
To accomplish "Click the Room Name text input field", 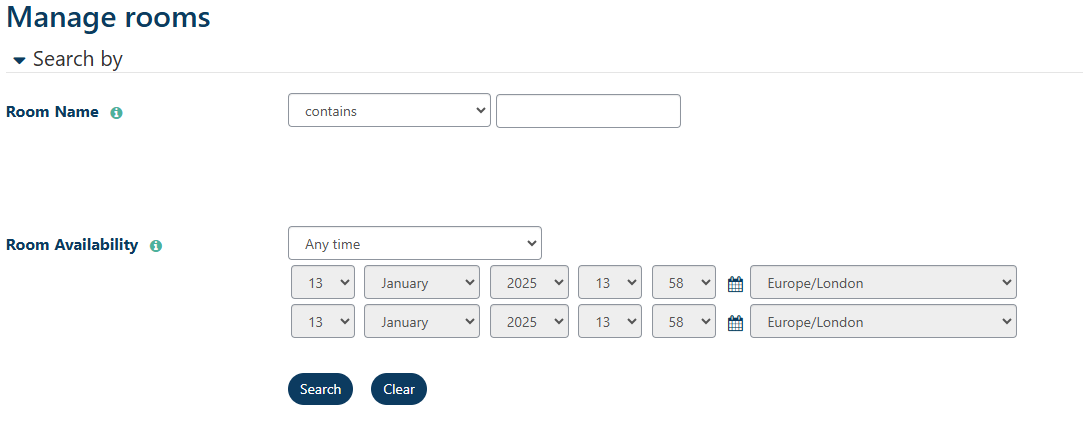I will [x=588, y=111].
